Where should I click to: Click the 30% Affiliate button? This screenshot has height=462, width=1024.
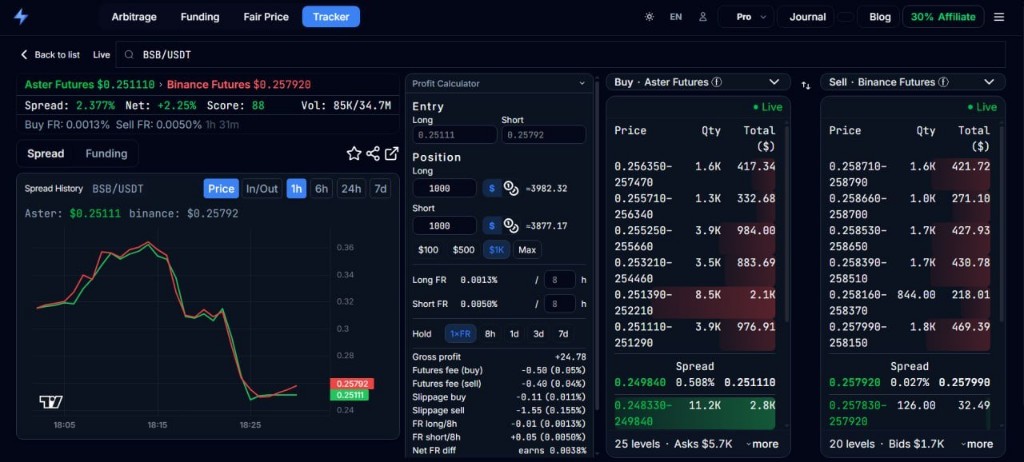tap(942, 17)
